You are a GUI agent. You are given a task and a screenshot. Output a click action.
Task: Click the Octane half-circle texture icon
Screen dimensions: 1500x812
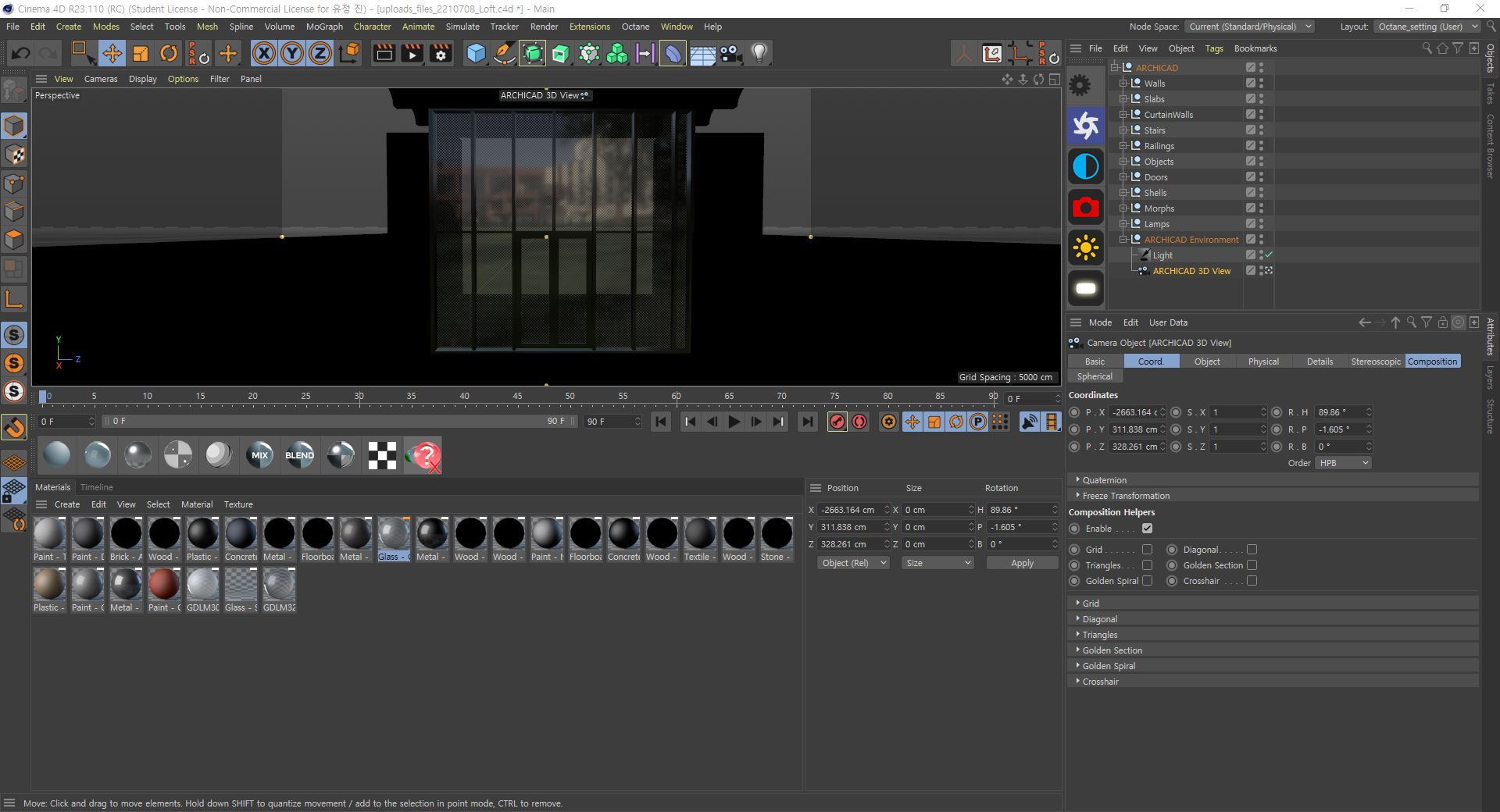(1086, 166)
